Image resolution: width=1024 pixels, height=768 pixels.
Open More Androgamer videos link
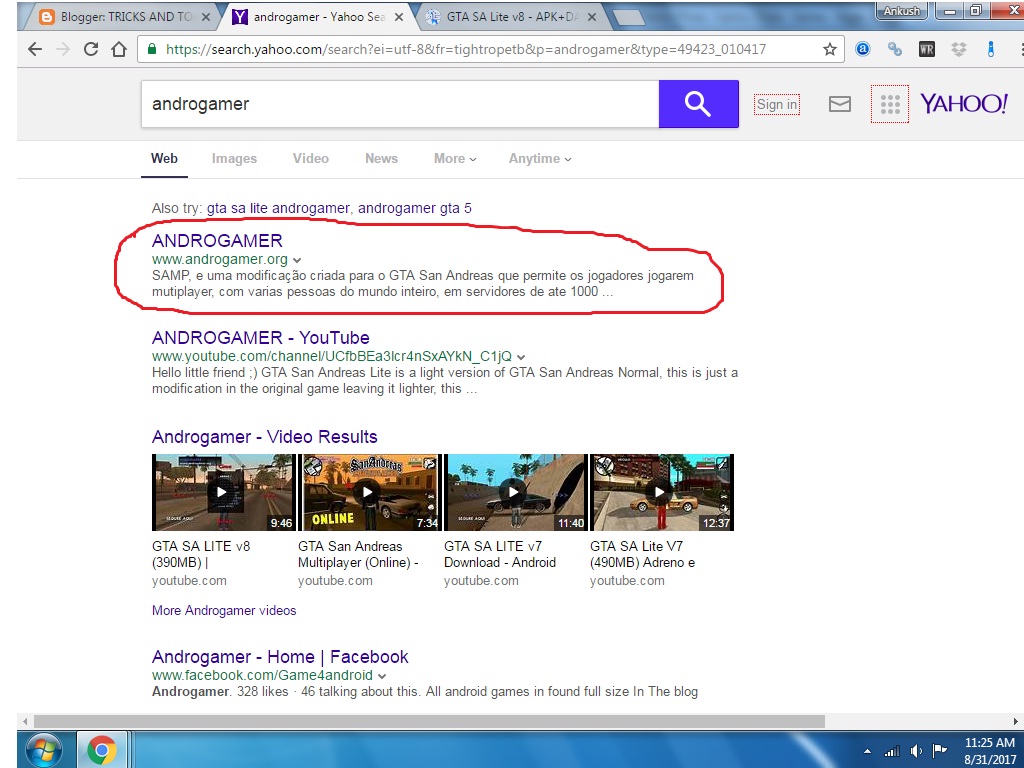[224, 611]
